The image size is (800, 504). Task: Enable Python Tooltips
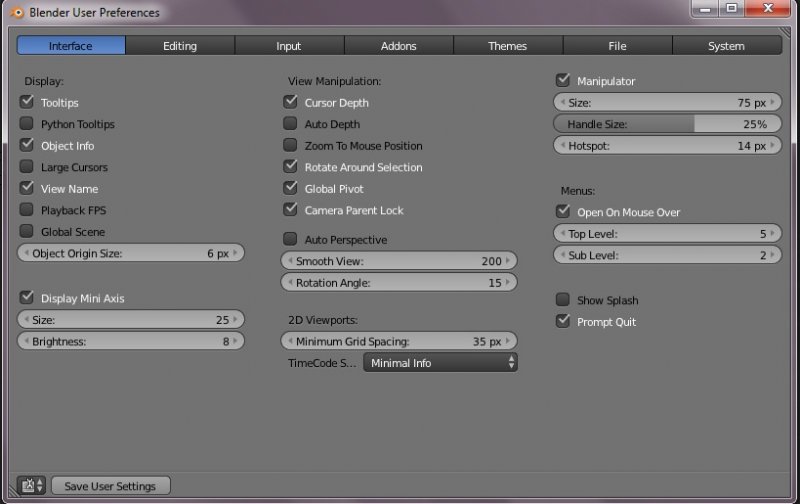coord(27,123)
